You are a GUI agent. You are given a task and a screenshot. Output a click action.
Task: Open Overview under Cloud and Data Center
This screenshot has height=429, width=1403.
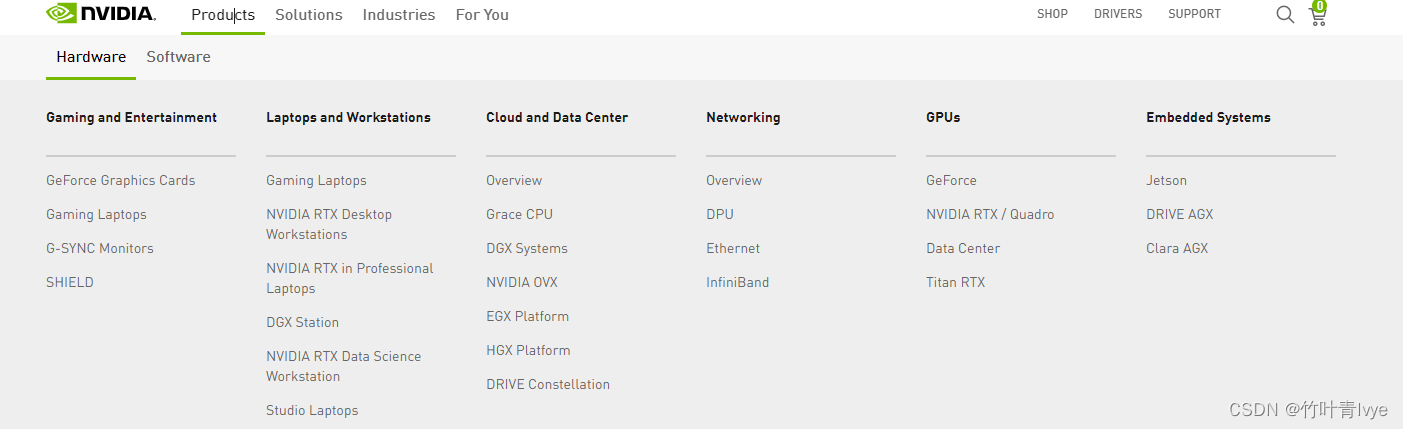[514, 181]
